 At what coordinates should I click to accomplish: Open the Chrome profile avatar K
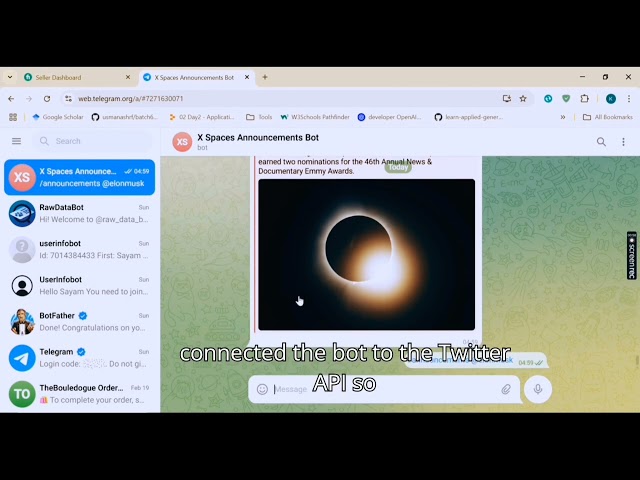click(611, 99)
